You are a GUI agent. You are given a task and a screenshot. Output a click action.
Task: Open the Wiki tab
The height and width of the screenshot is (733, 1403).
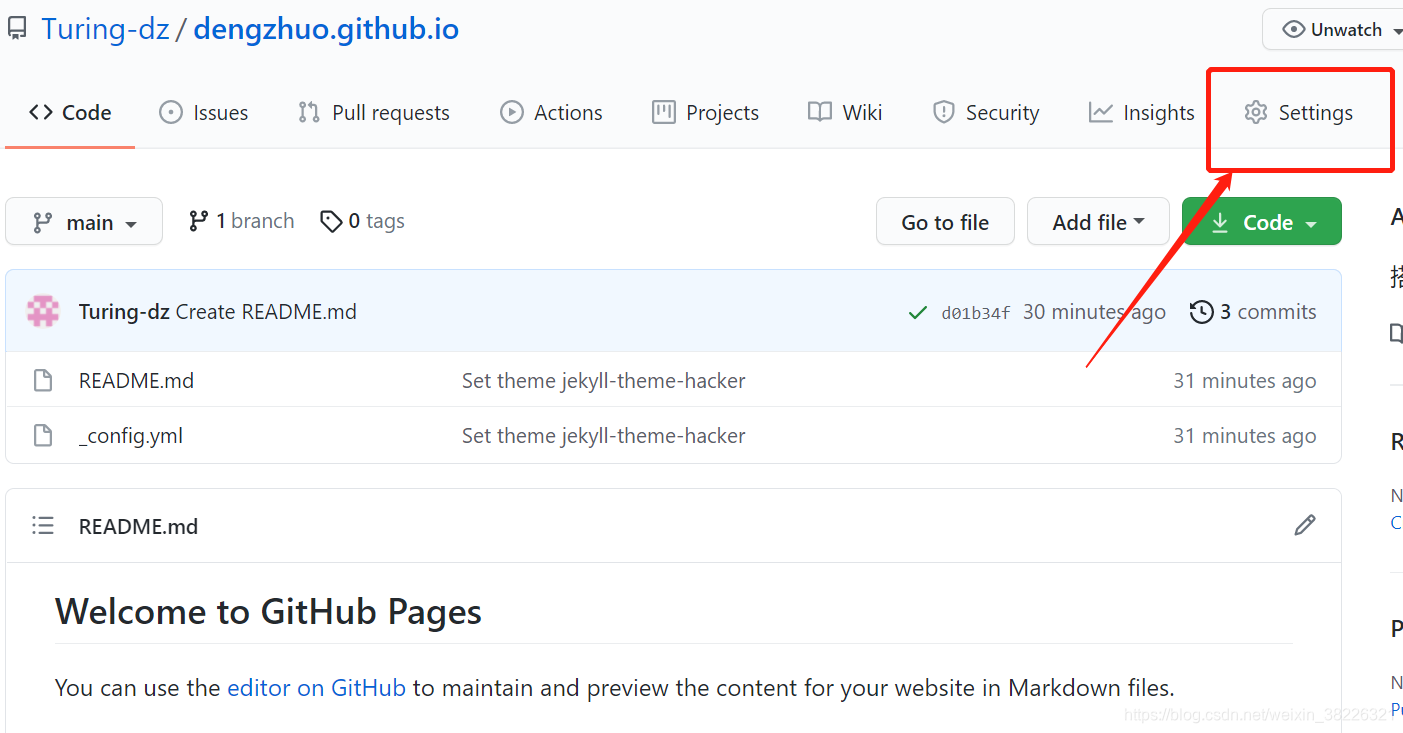tap(845, 113)
